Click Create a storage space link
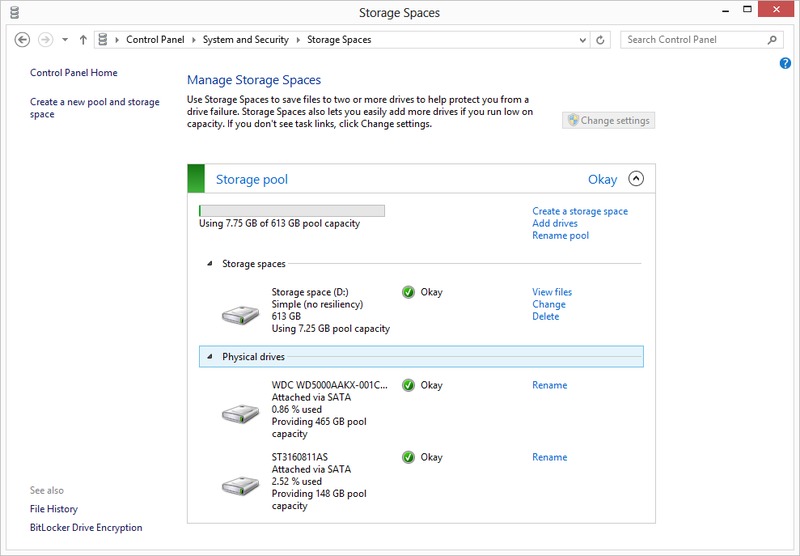Viewport: 800px width, 556px height. point(580,211)
